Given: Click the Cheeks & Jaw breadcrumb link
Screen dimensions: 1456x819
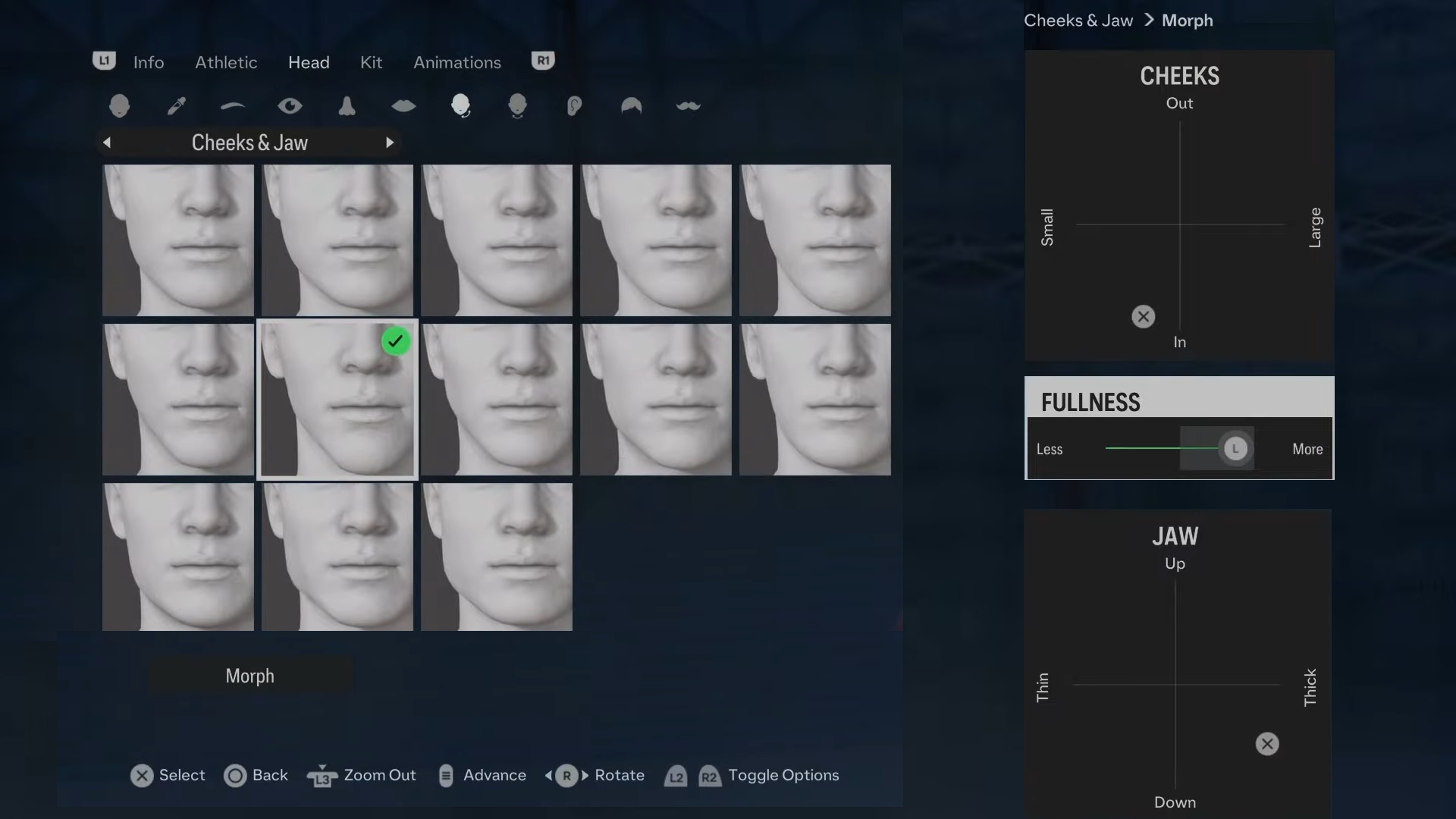Looking at the screenshot, I should click(1078, 20).
